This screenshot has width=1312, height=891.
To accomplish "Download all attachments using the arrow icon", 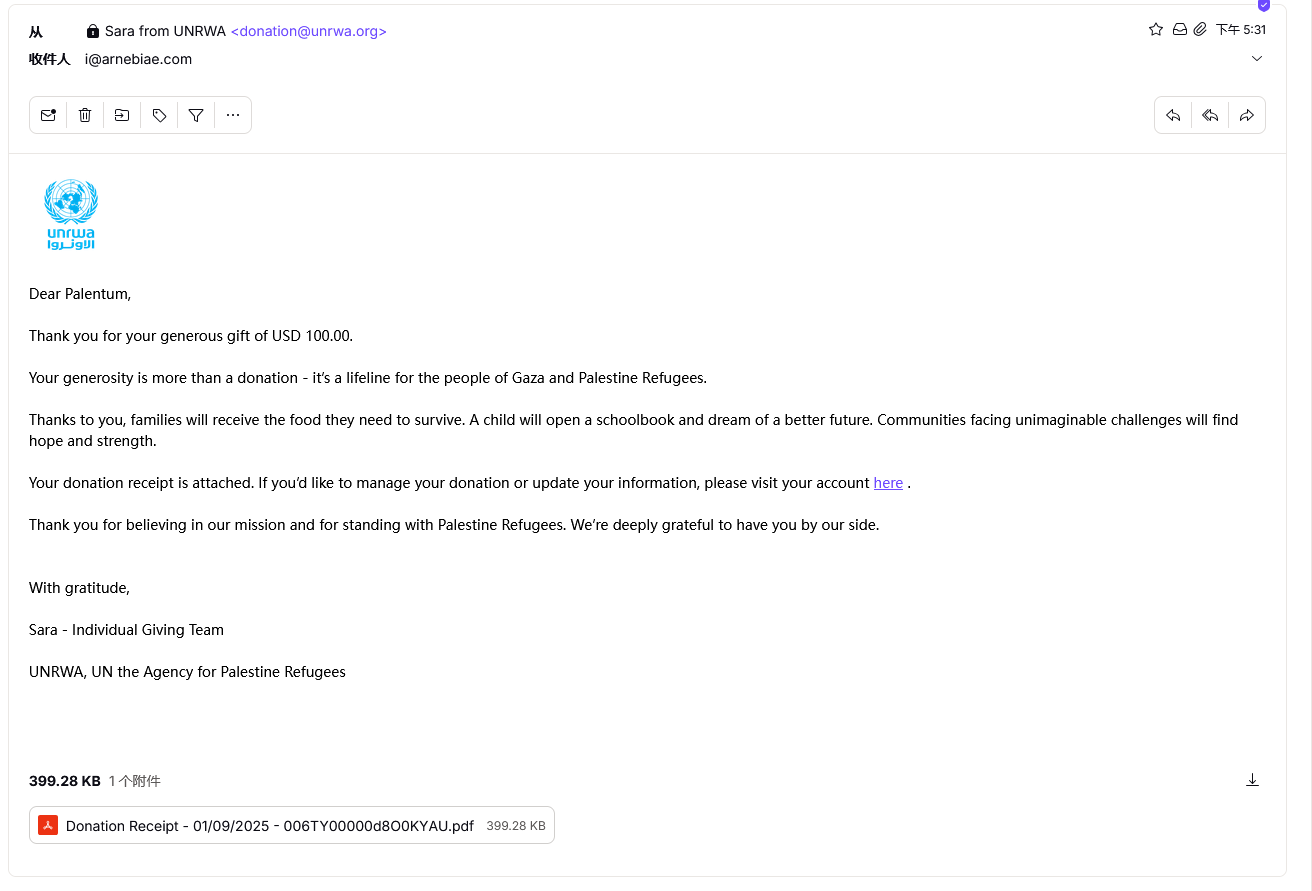I will (x=1252, y=780).
